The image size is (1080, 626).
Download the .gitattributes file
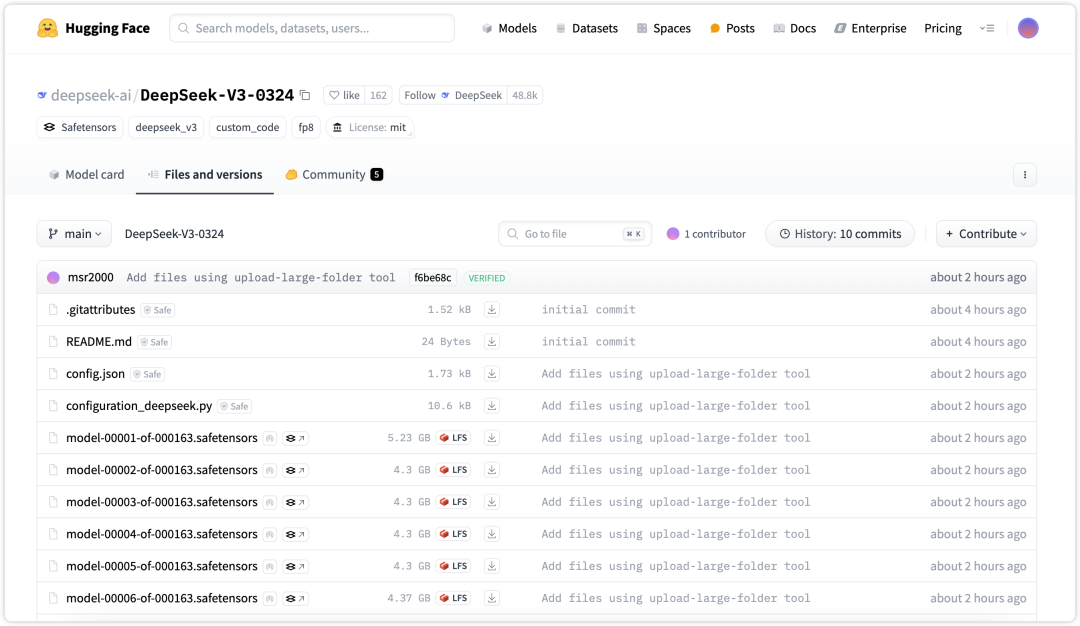(x=491, y=310)
